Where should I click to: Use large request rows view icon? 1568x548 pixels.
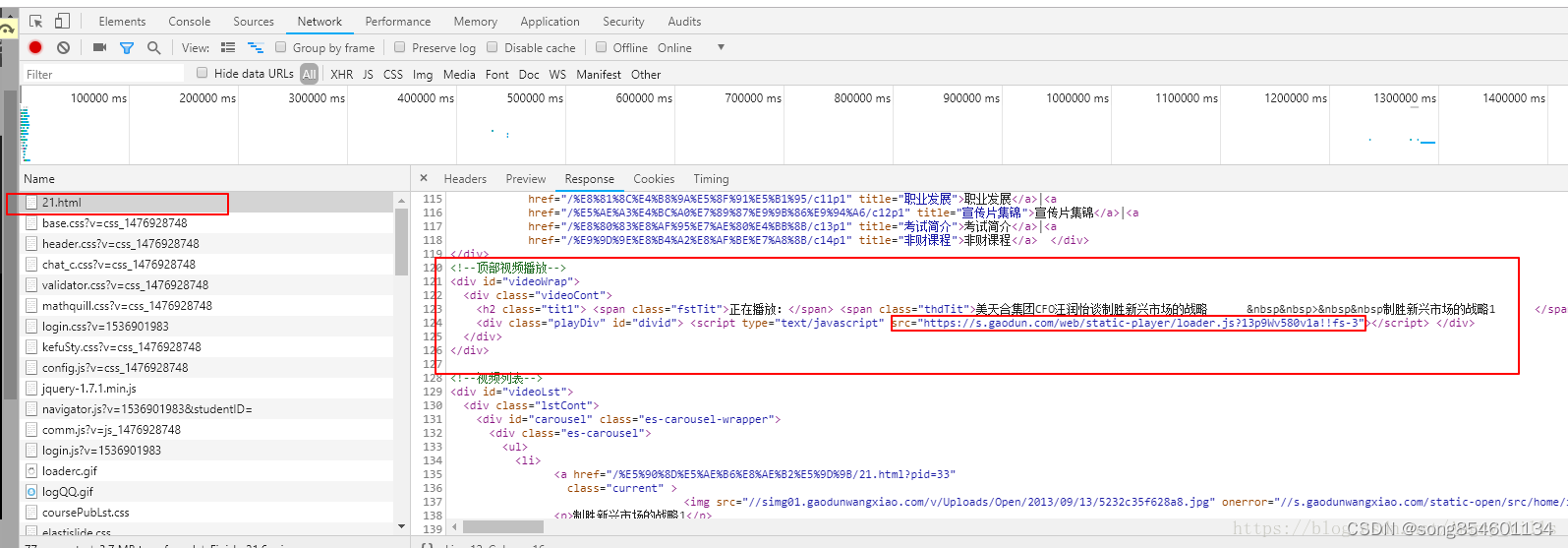coord(228,47)
